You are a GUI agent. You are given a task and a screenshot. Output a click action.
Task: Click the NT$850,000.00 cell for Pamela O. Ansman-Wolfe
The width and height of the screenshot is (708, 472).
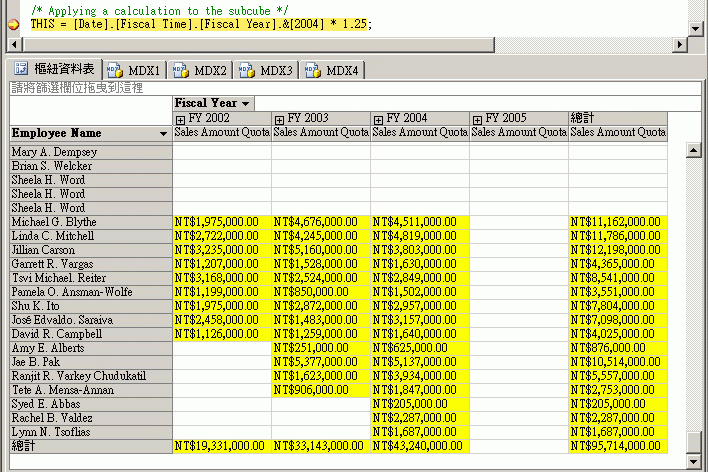click(x=321, y=292)
